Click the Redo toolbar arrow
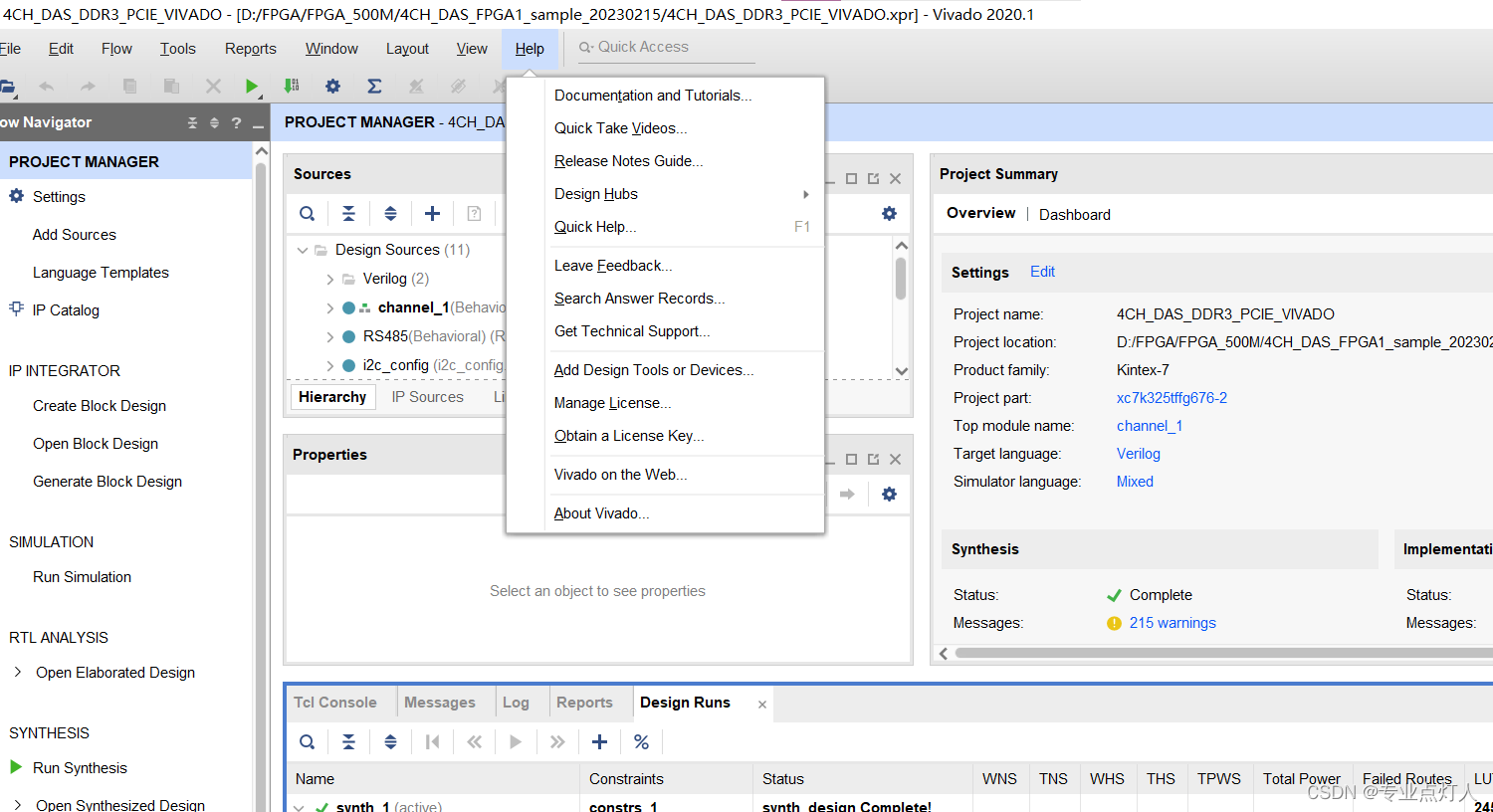Image resolution: width=1493 pixels, height=812 pixels. (88, 87)
